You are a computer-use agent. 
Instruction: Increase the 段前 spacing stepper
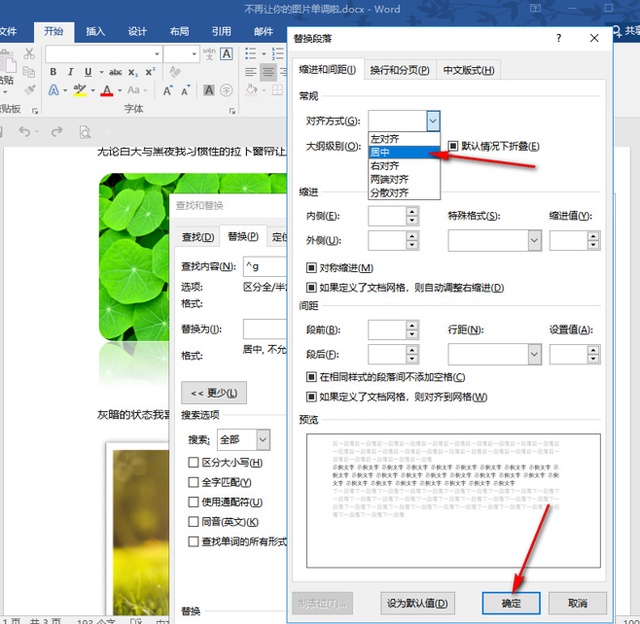point(412,325)
